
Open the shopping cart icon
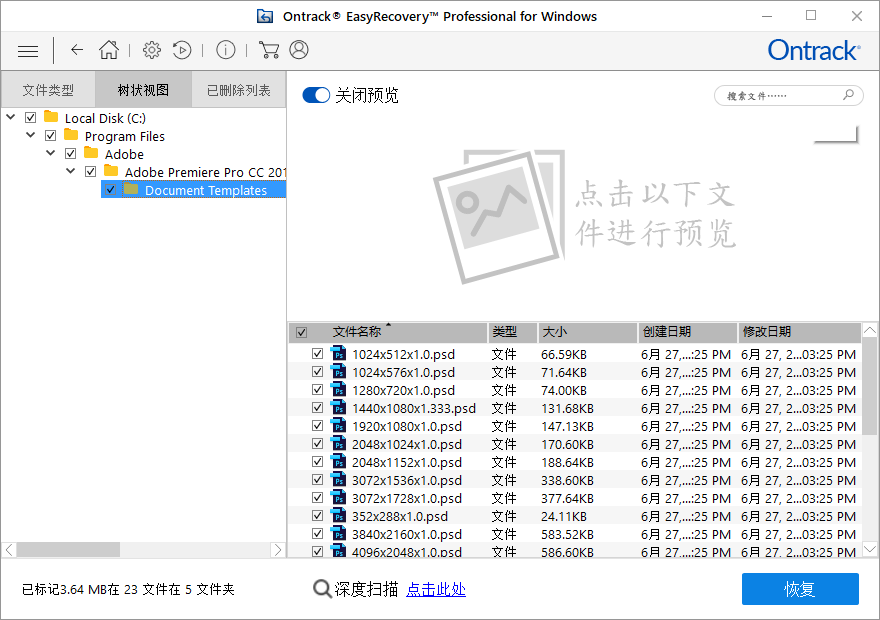point(269,50)
